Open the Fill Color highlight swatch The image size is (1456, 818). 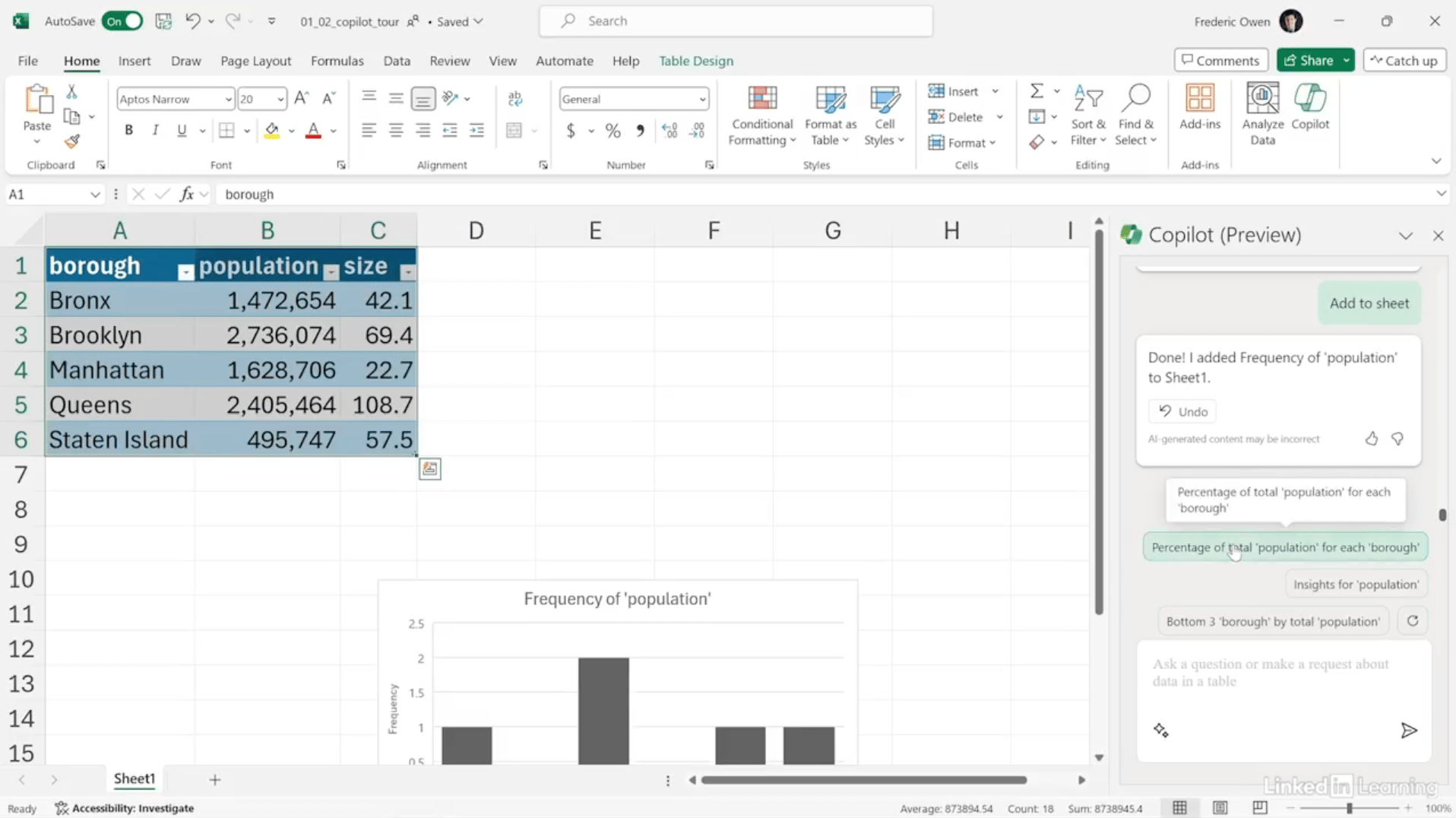(271, 131)
